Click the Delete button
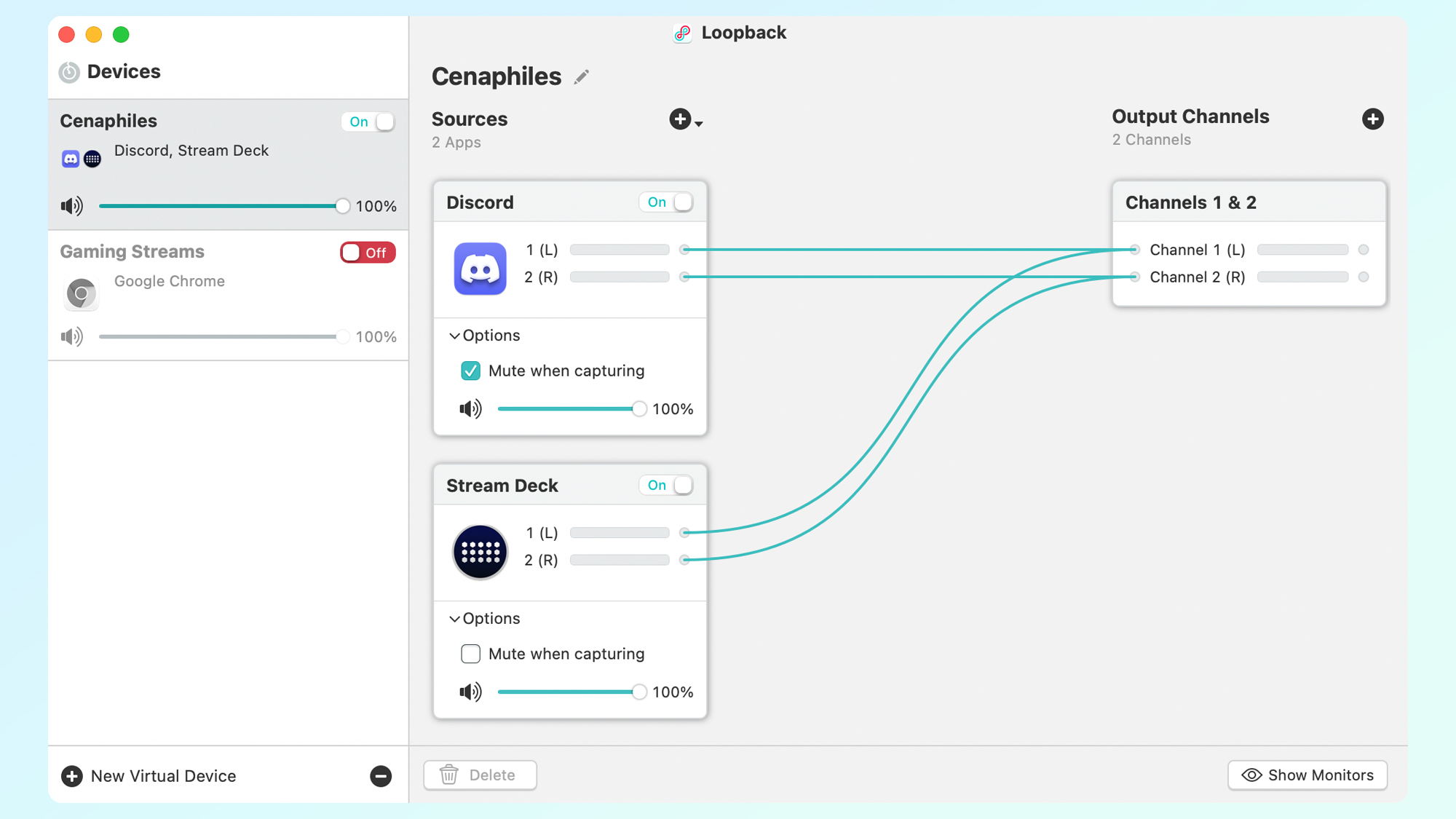The height and width of the screenshot is (819, 1456). coord(480,775)
